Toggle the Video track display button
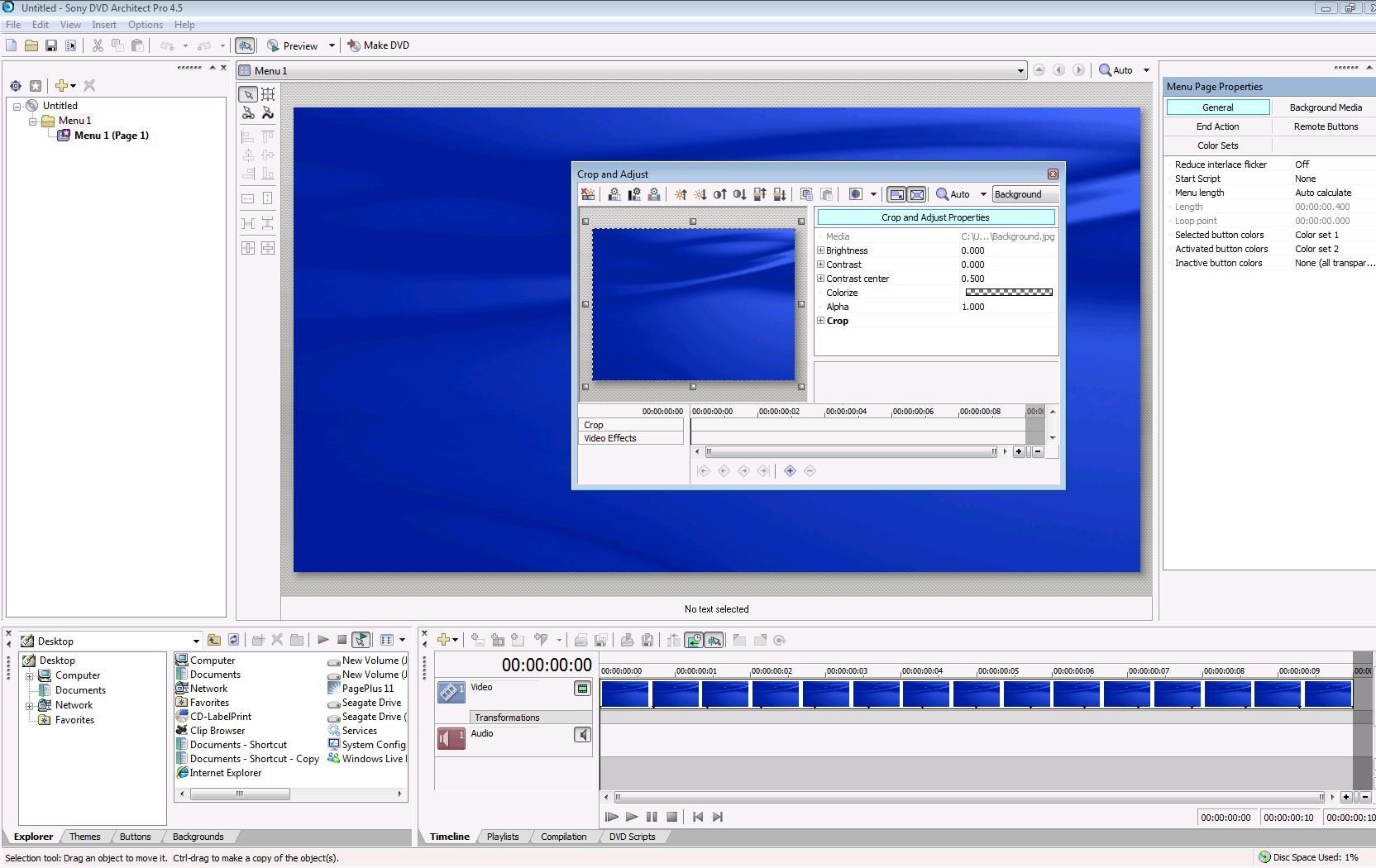 pyautogui.click(x=582, y=688)
